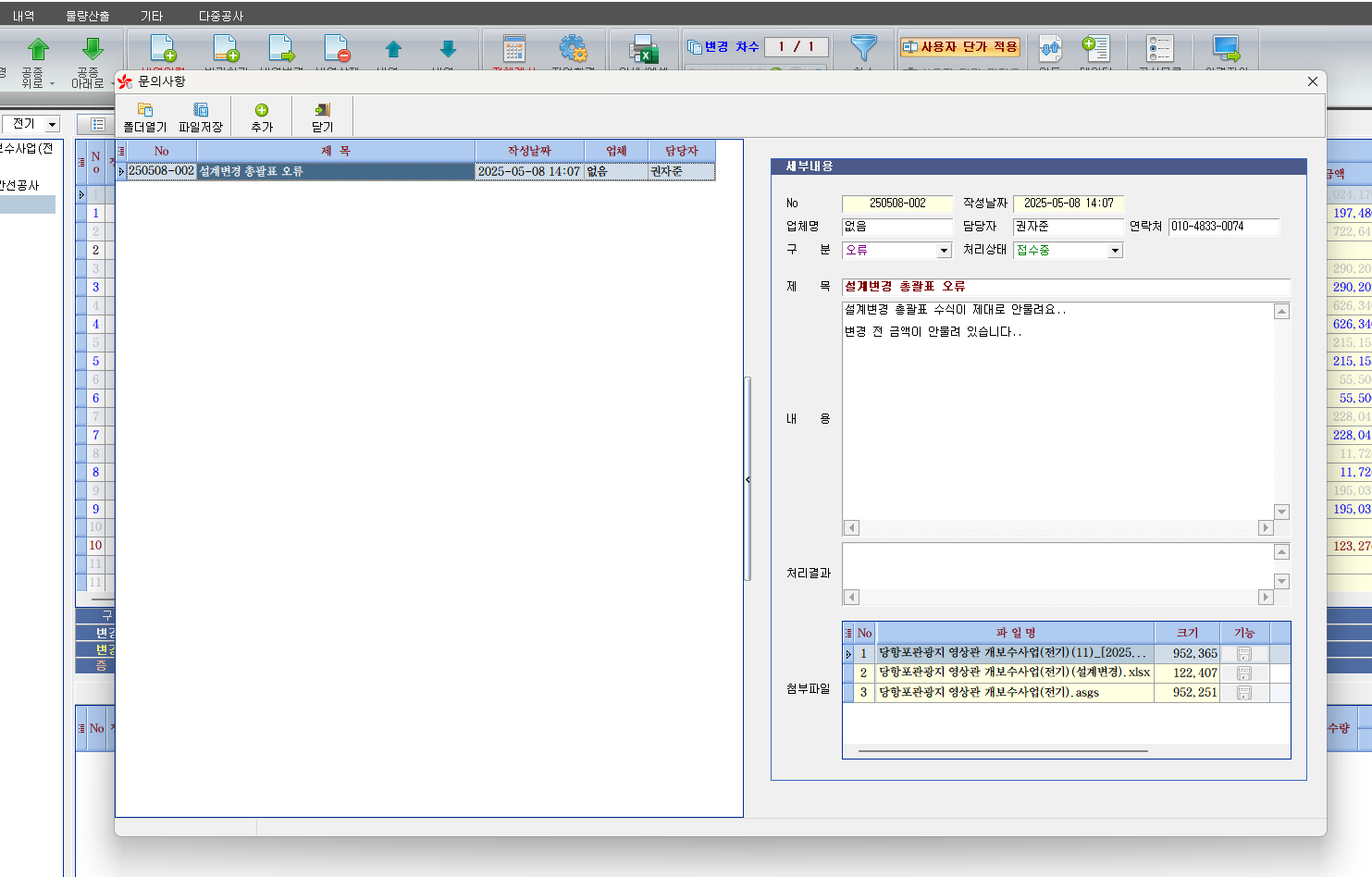Screen dimensions: 1372x877
Task: Click the green 공종 위로 up arrow
Action: [x=38, y=50]
